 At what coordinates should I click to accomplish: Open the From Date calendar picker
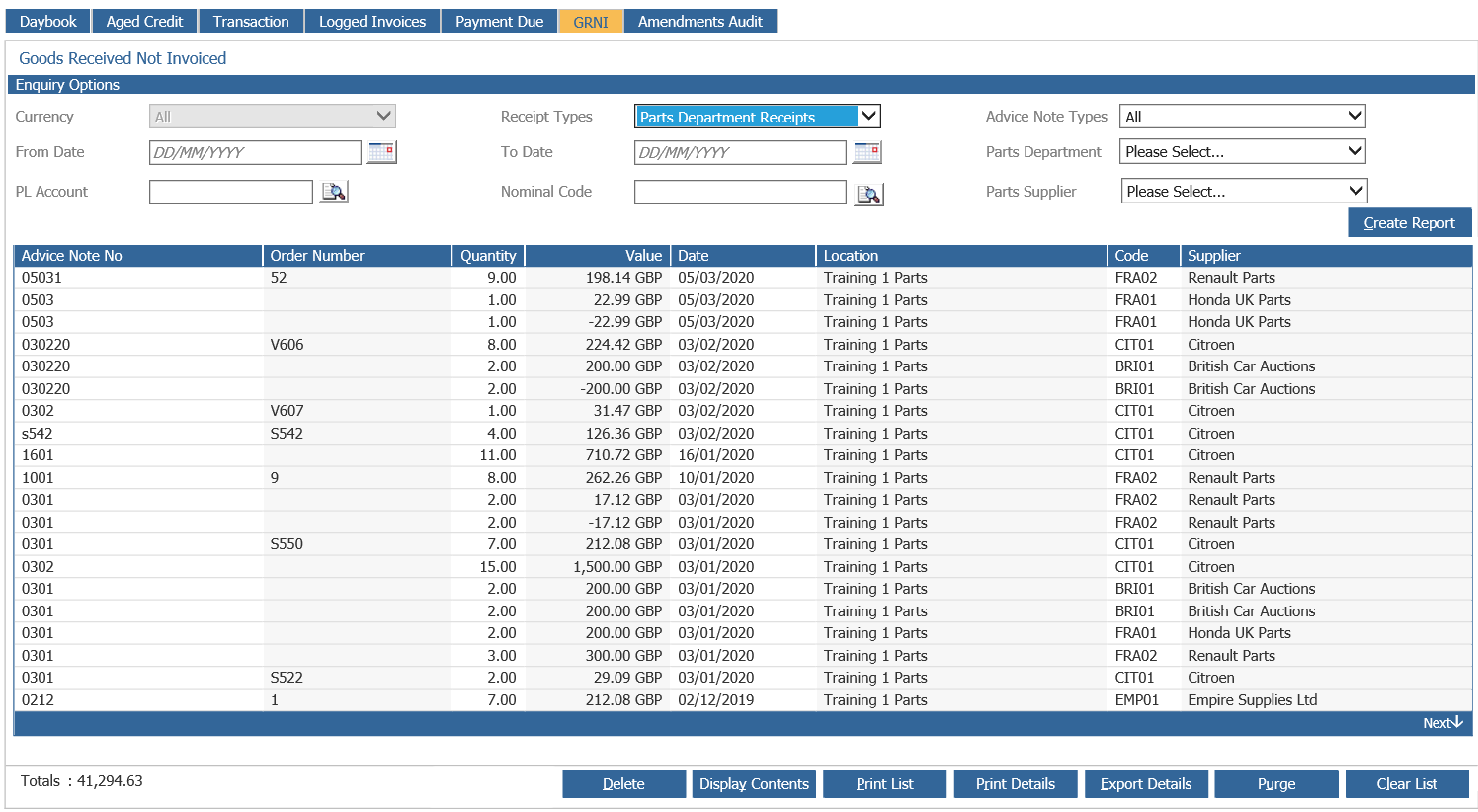pyautogui.click(x=381, y=152)
